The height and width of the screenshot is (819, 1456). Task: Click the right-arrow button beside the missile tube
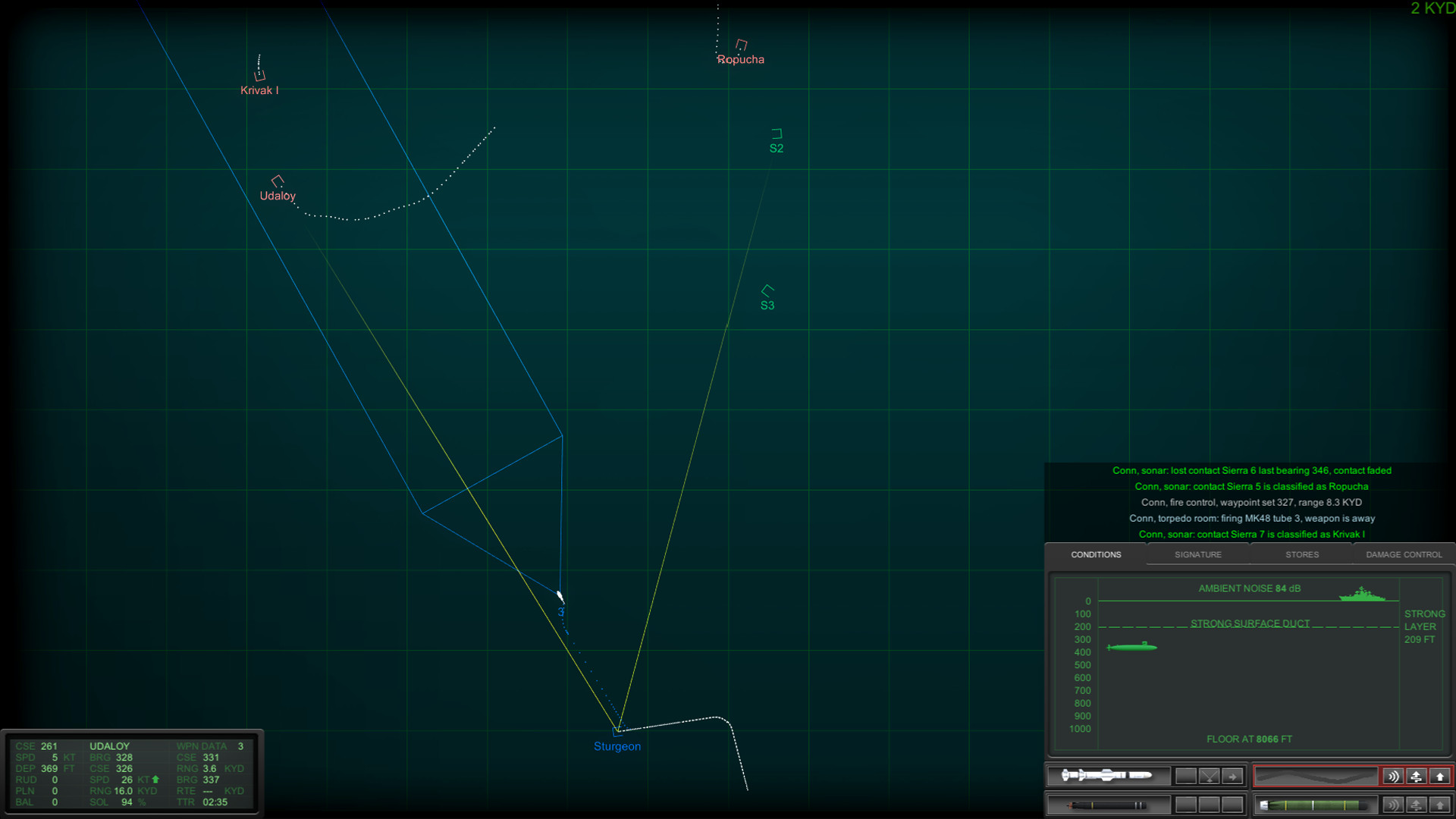pos(1233,777)
